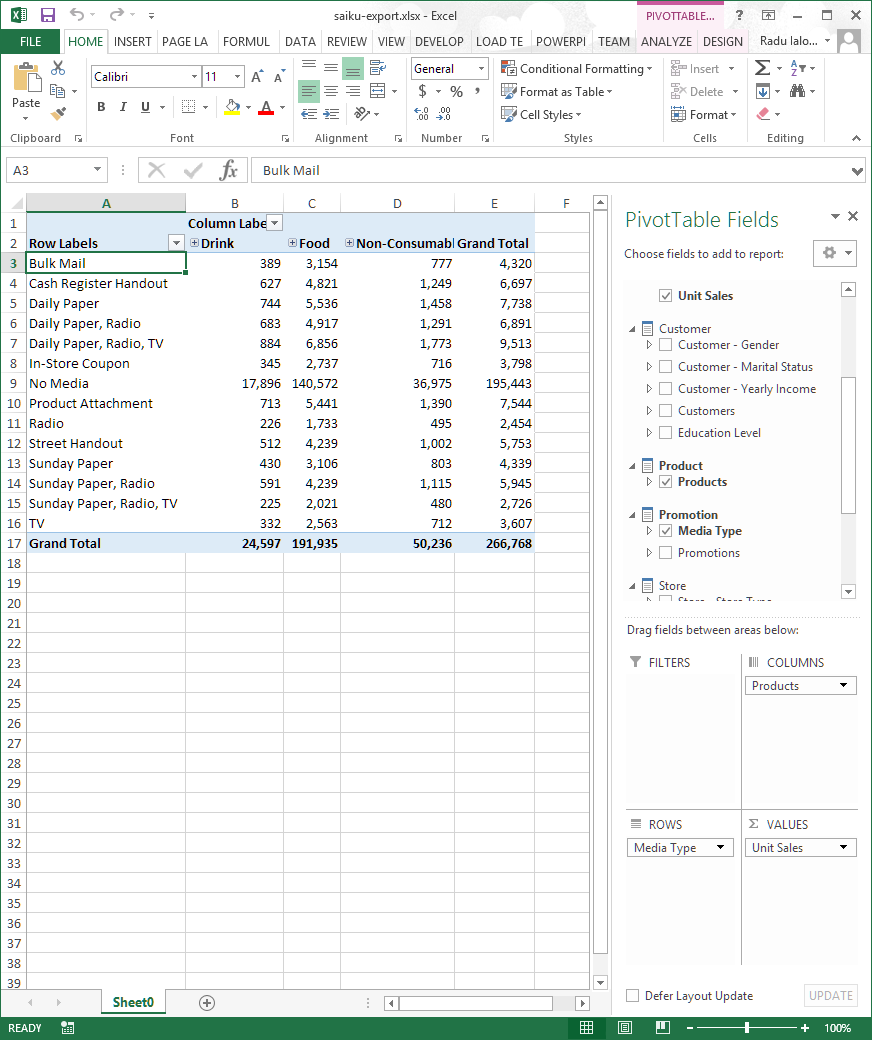This screenshot has height=1040, width=872.
Task: Switch to the ANALYZE ribbon tab
Action: point(666,42)
